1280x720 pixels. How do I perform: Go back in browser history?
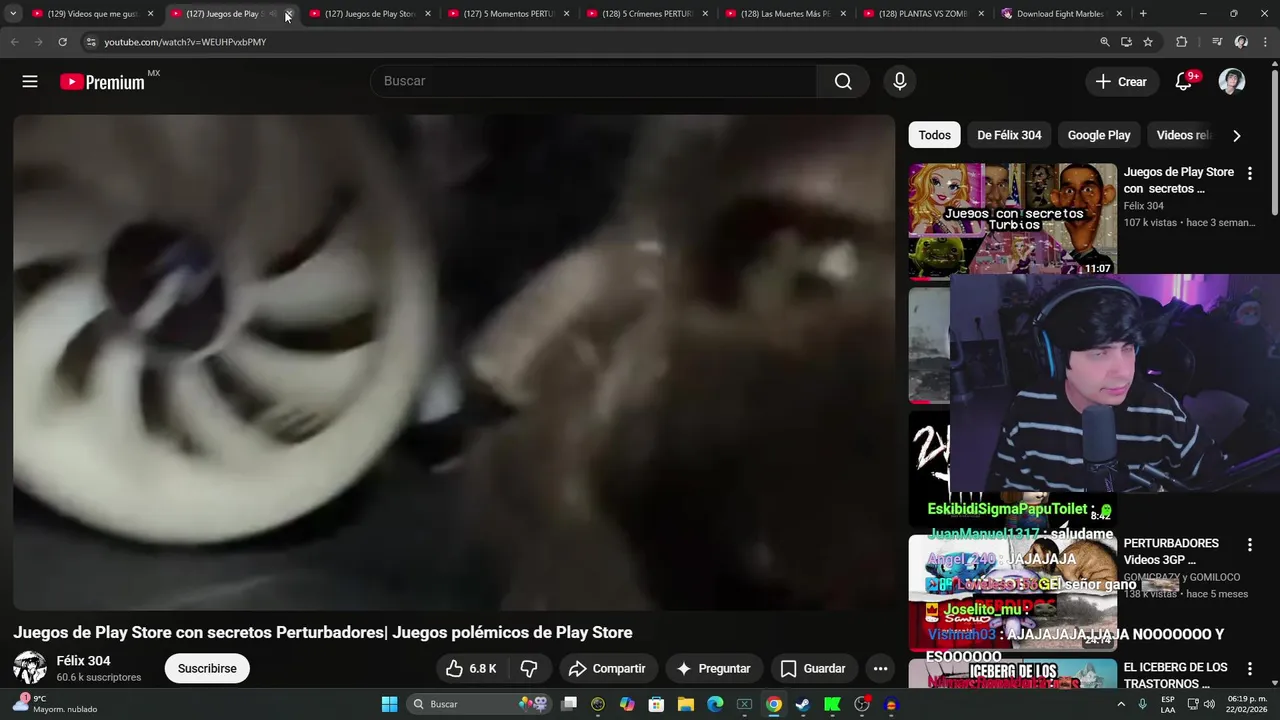coord(14,42)
